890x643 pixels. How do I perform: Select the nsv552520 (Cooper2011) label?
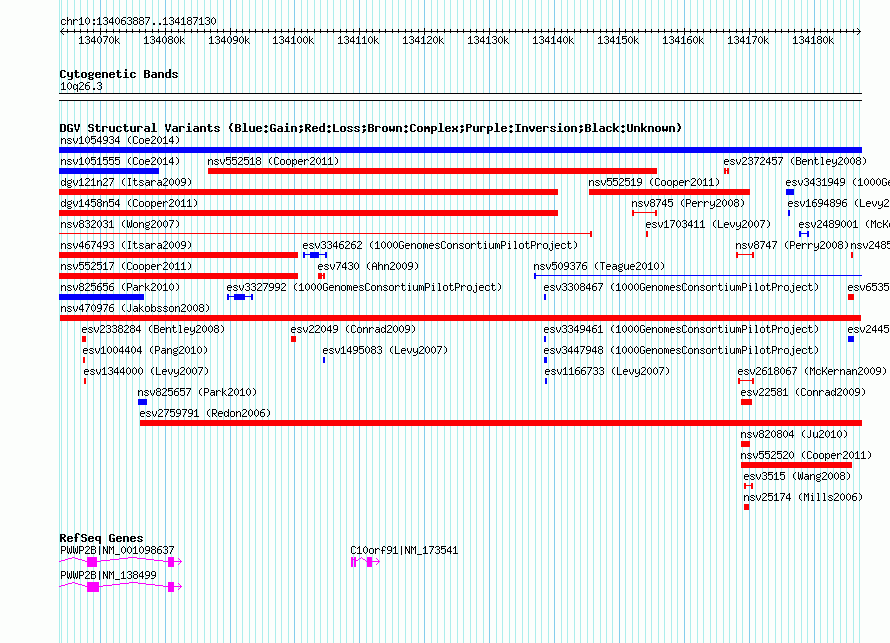pyautogui.click(x=806, y=455)
